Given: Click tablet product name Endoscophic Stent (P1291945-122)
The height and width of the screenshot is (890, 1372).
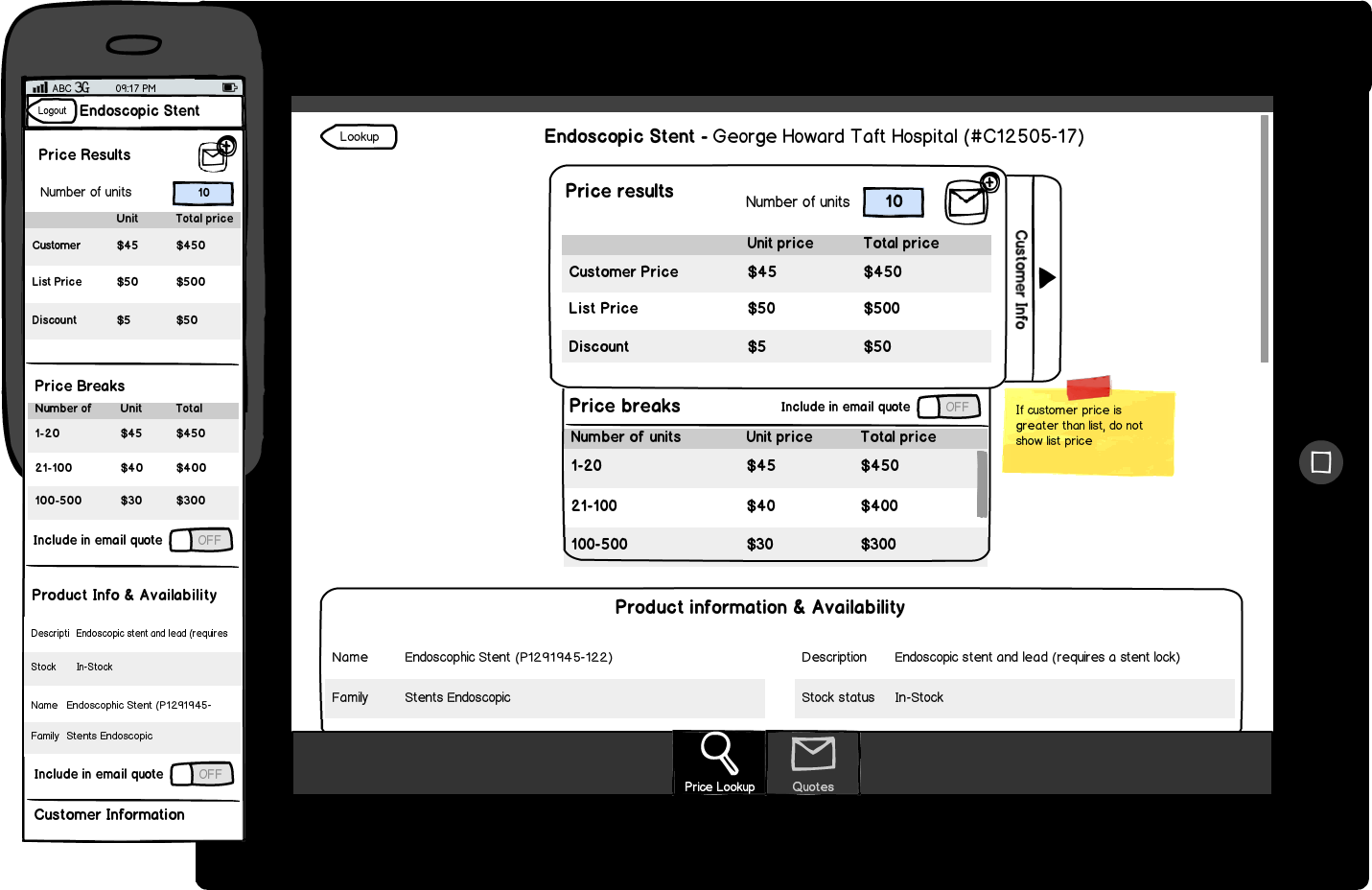Looking at the screenshot, I should 508,657.
